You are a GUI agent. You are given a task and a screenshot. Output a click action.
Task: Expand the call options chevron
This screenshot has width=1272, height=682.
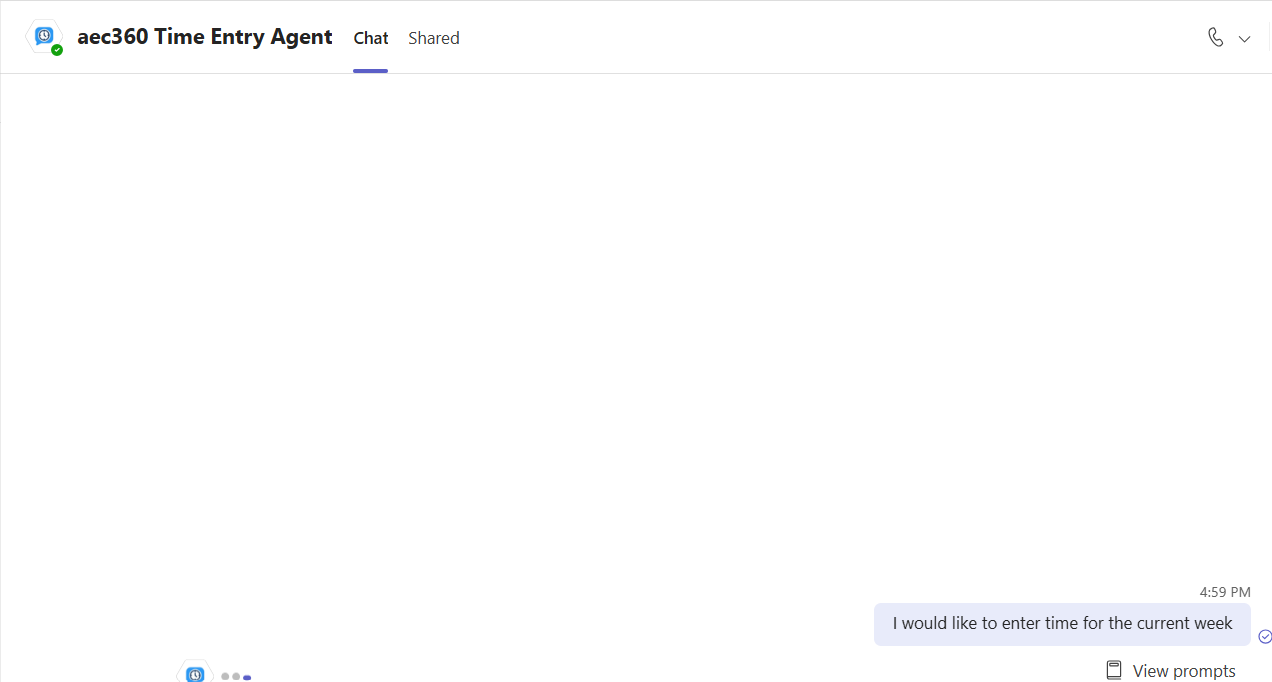click(x=1244, y=39)
